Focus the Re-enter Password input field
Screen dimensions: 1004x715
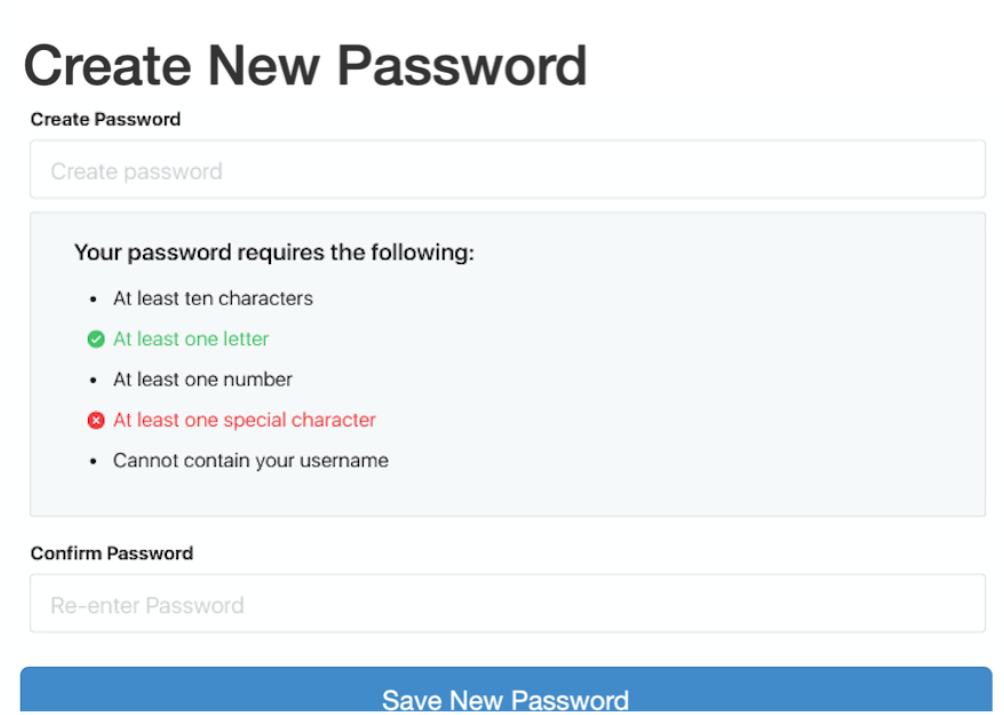(x=507, y=605)
